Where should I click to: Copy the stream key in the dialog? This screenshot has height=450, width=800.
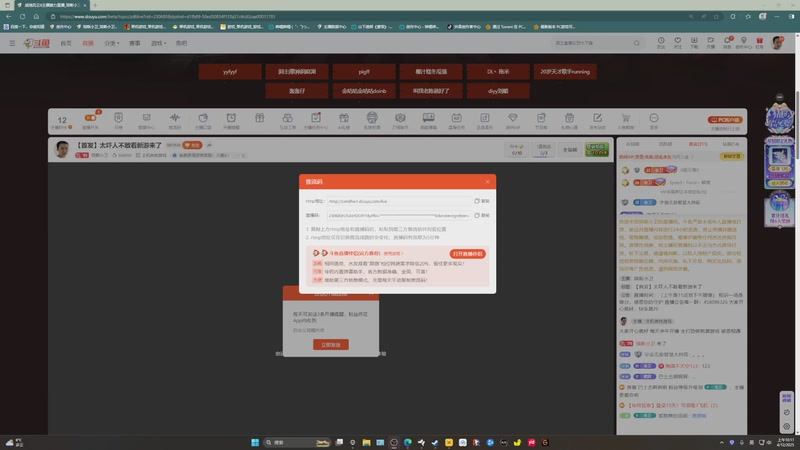pyautogui.click(x=482, y=215)
